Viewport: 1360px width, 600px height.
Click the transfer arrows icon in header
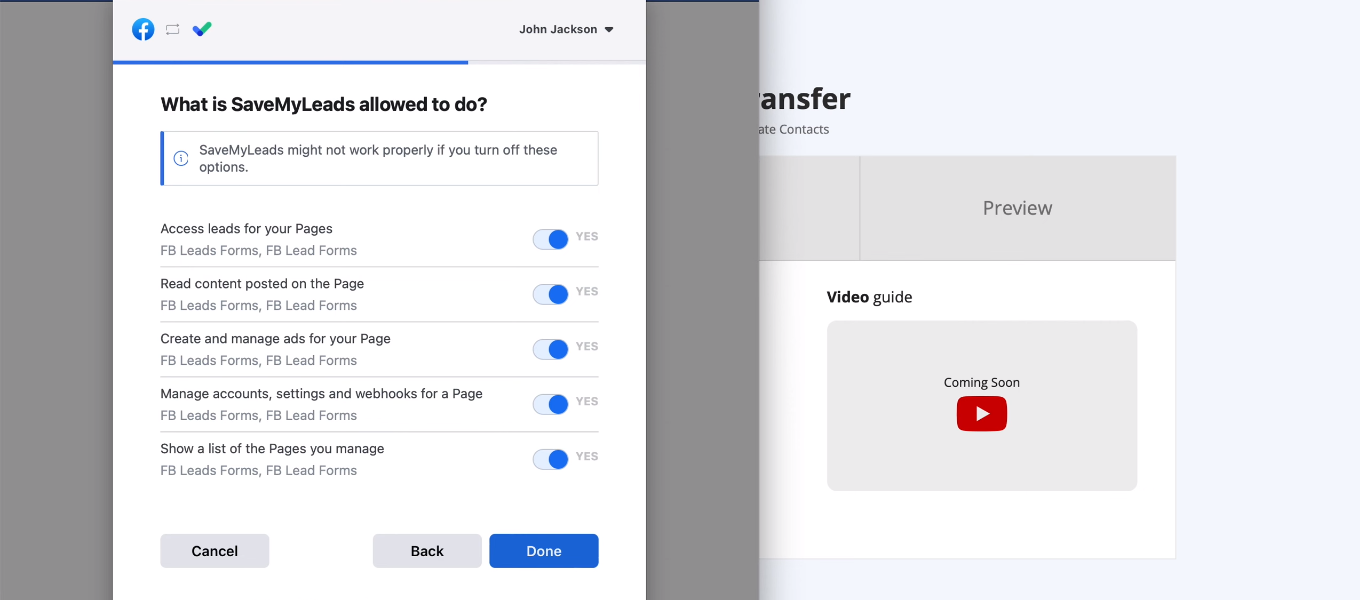[x=172, y=29]
